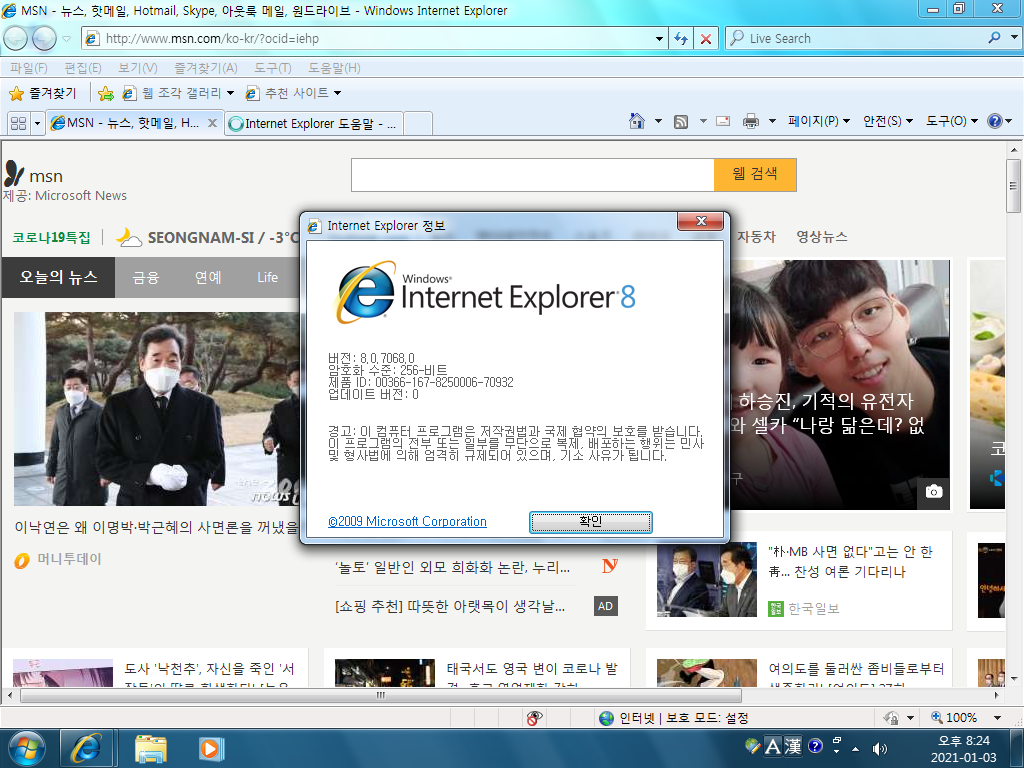The height and width of the screenshot is (768, 1024).
Task: Select the Life news tab
Action: coord(268,278)
